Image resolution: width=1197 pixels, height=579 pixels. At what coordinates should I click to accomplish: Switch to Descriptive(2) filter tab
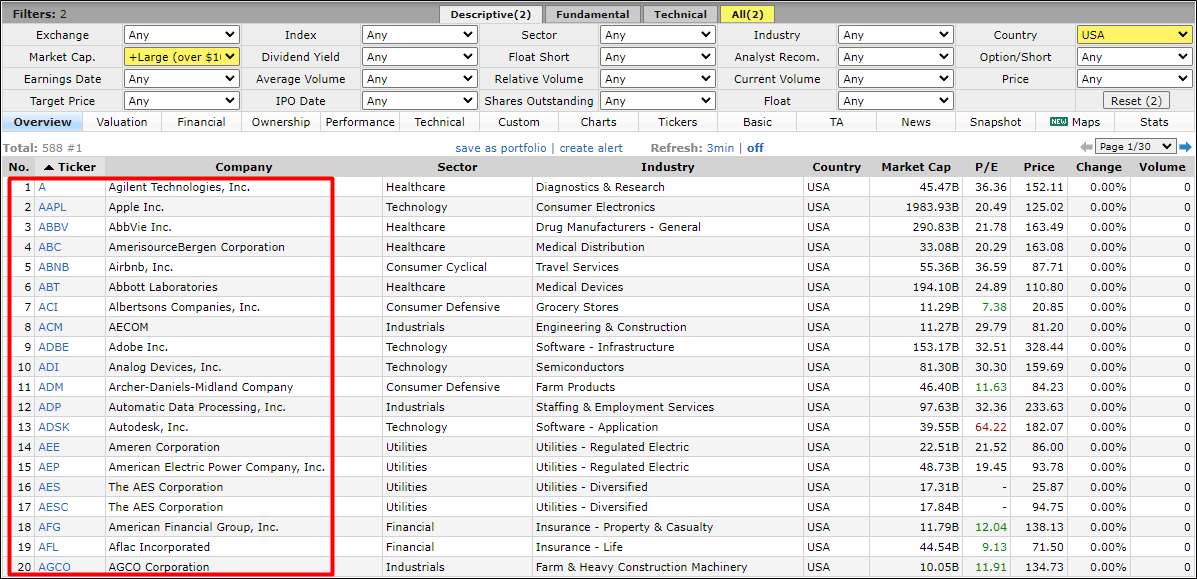(491, 14)
